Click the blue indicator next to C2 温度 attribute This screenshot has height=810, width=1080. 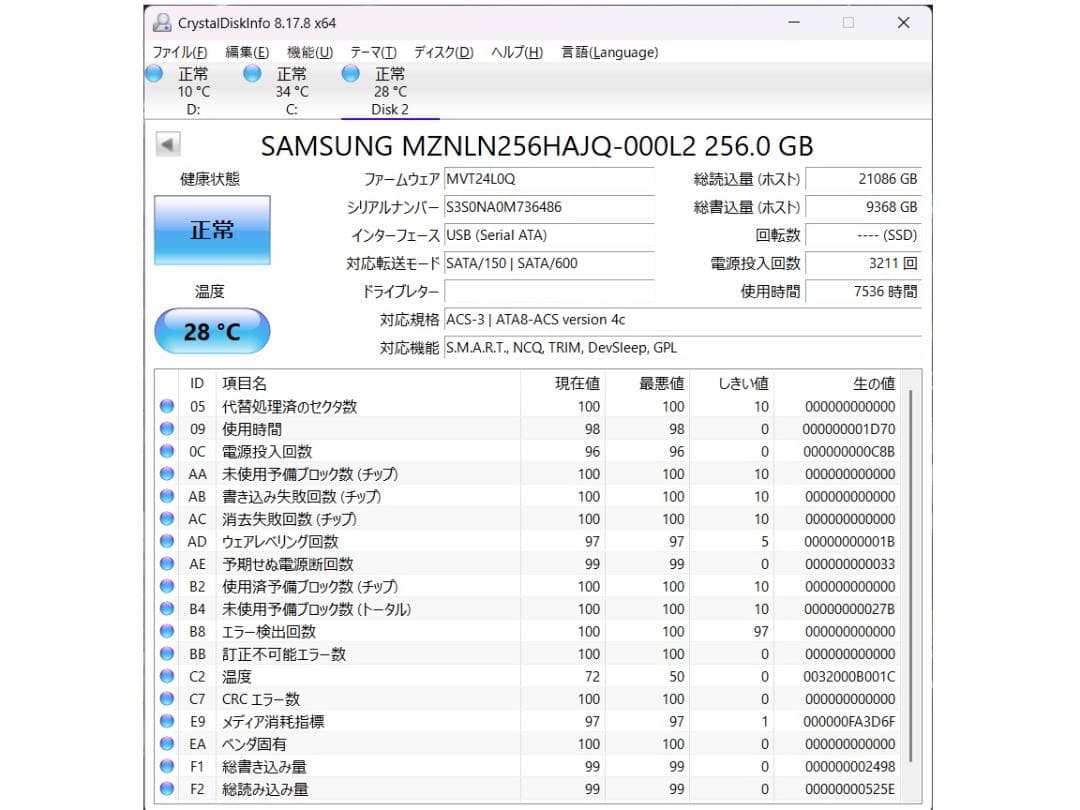[x=165, y=677]
